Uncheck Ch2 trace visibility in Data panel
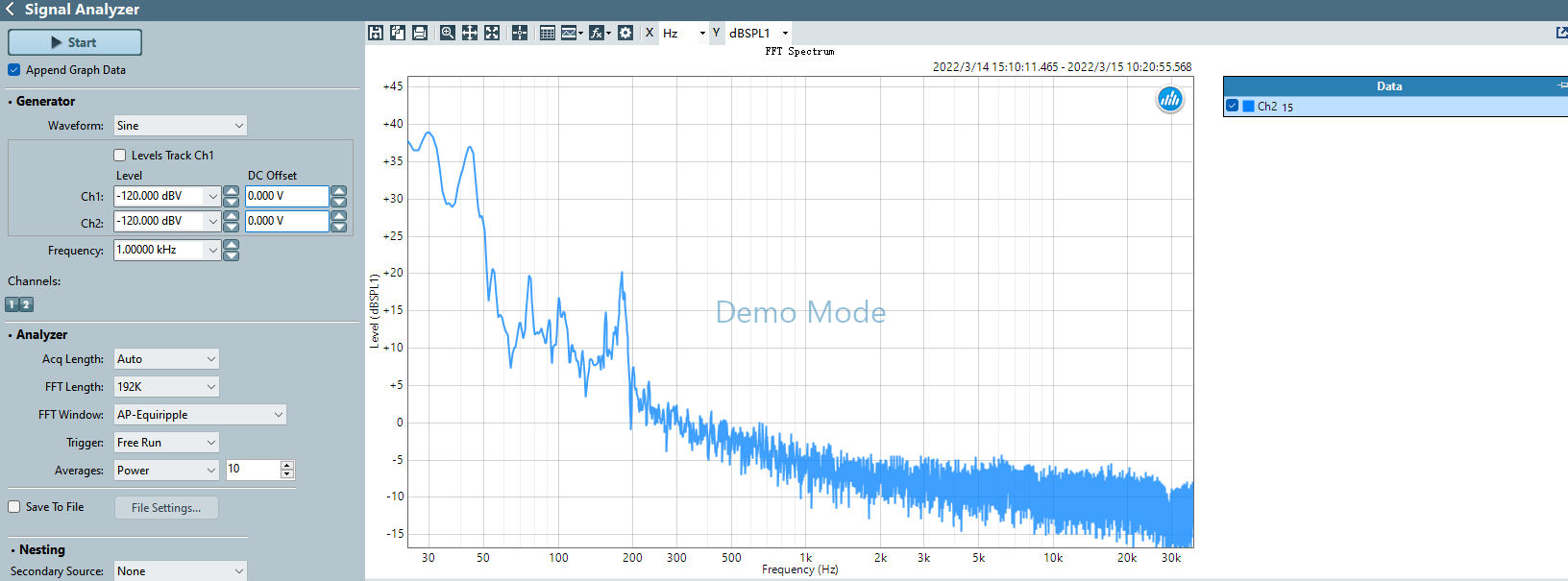Screen dimensions: 1568x581 click(1232, 107)
